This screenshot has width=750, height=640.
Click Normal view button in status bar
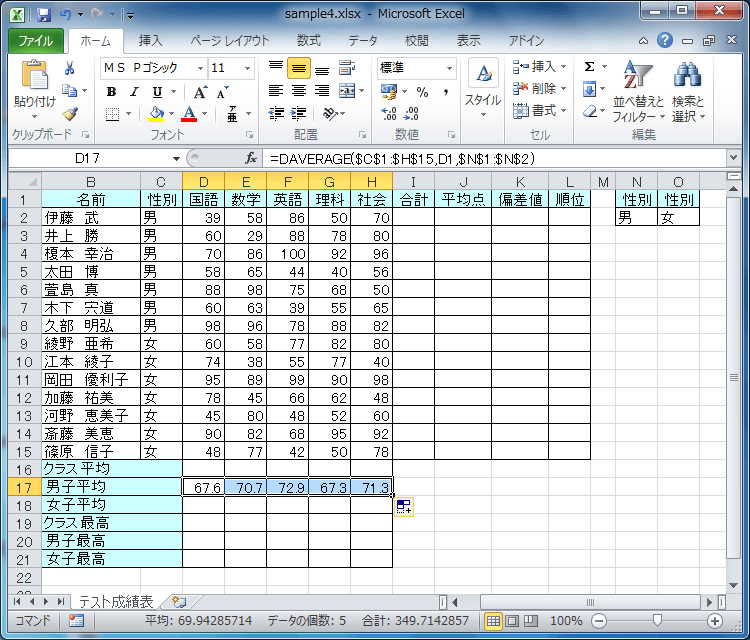pos(493,621)
